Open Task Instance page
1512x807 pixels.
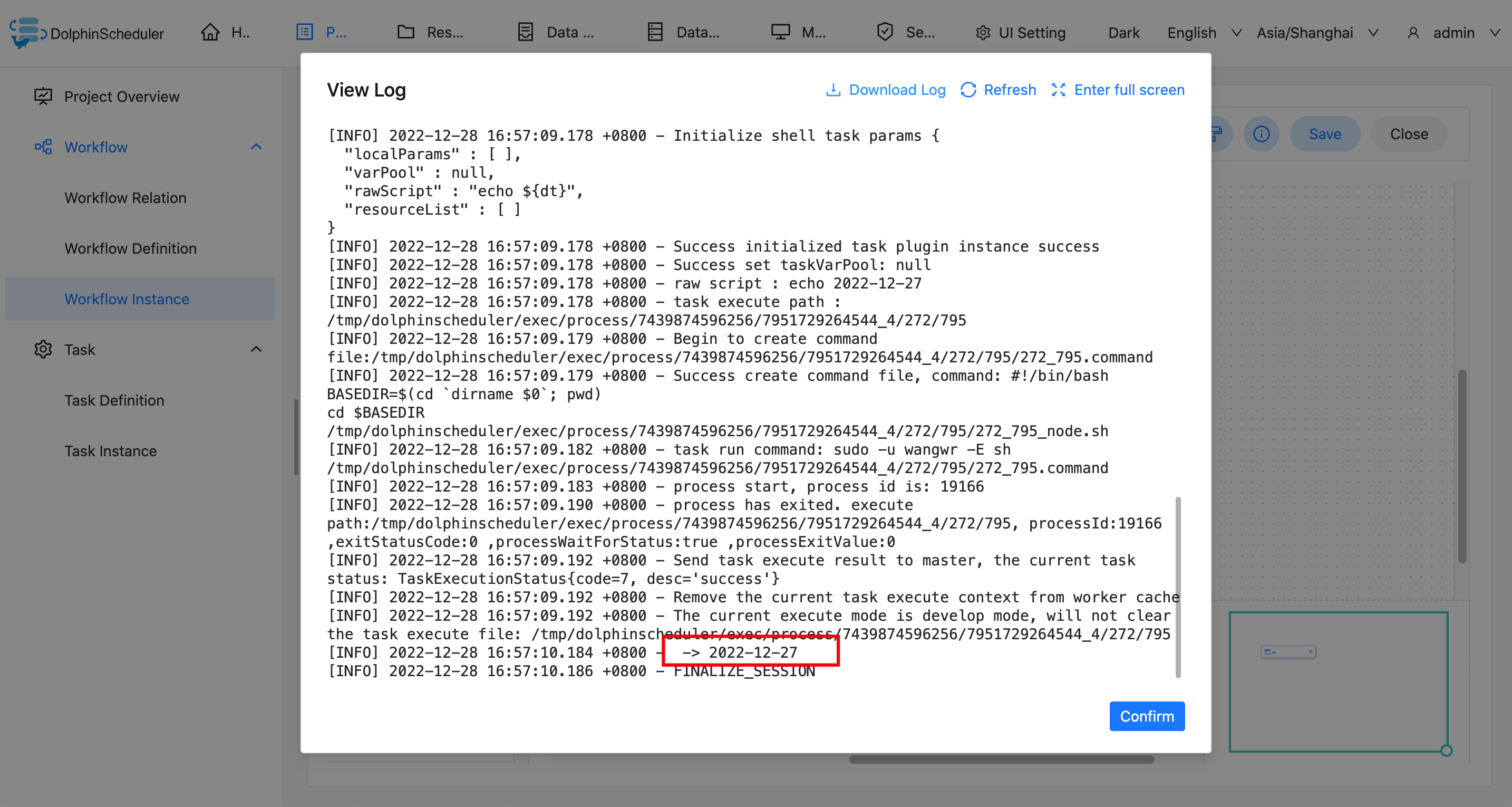110,450
